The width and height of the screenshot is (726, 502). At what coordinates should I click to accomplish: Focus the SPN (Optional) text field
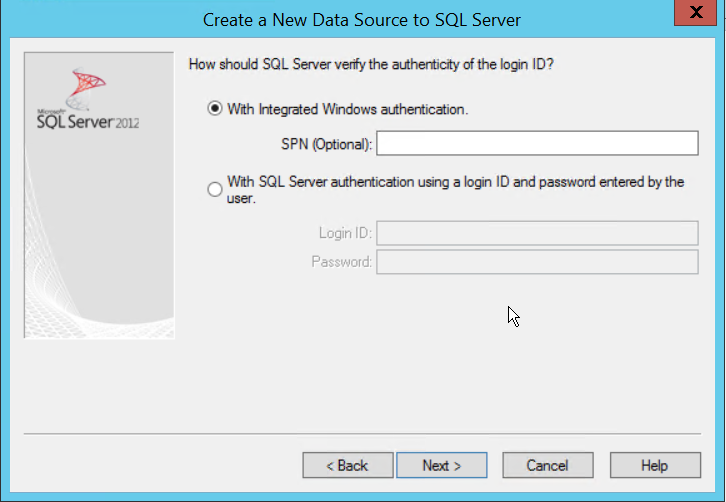[537, 144]
